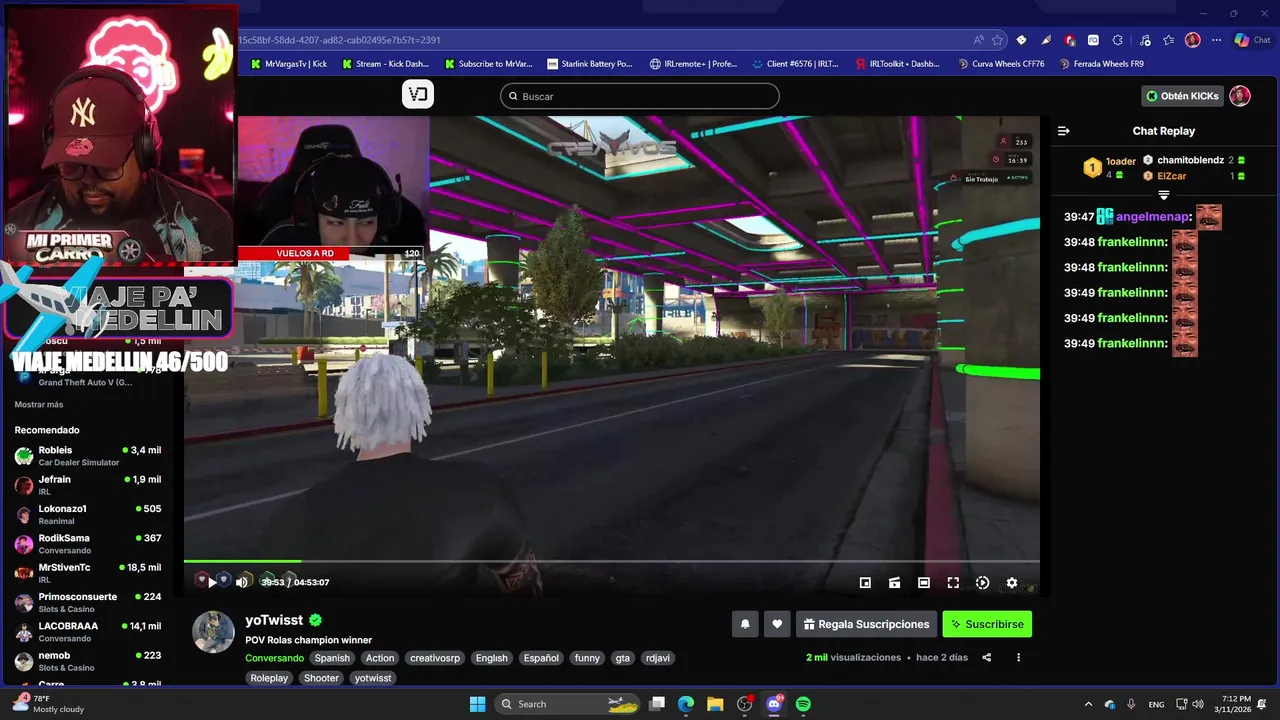Image resolution: width=1280 pixels, height=720 pixels.
Task: Open Curva Wheels CFF76 bookmark
Action: [x=1000, y=64]
